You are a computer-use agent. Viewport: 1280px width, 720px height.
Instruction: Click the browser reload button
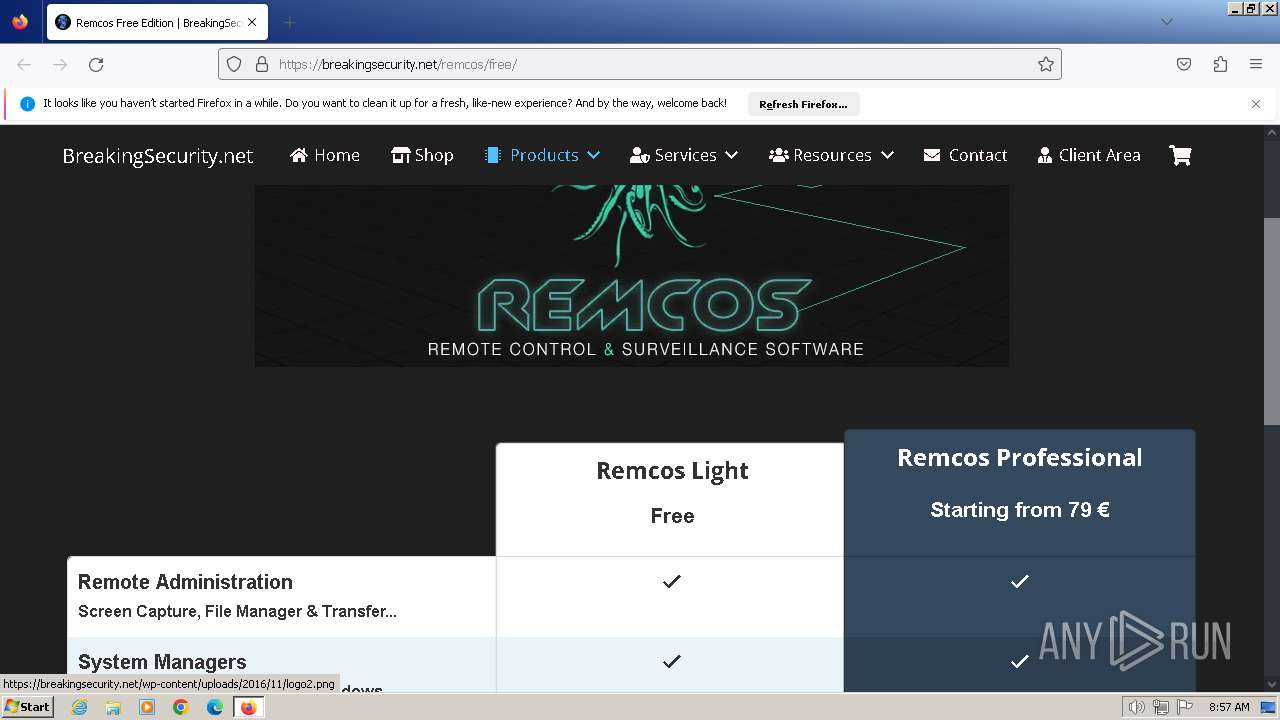[96, 64]
